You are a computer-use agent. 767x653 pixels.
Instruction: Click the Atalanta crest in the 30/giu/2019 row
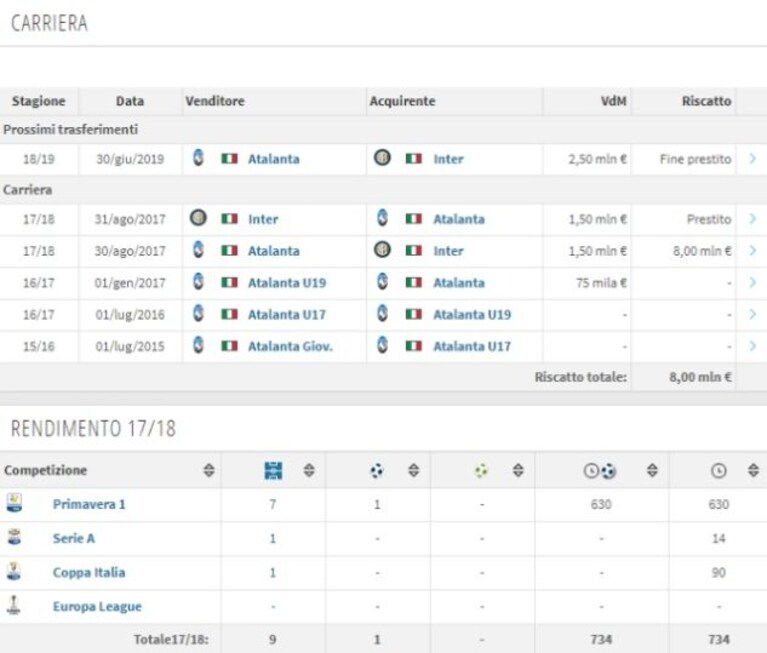pyautogui.click(x=198, y=158)
